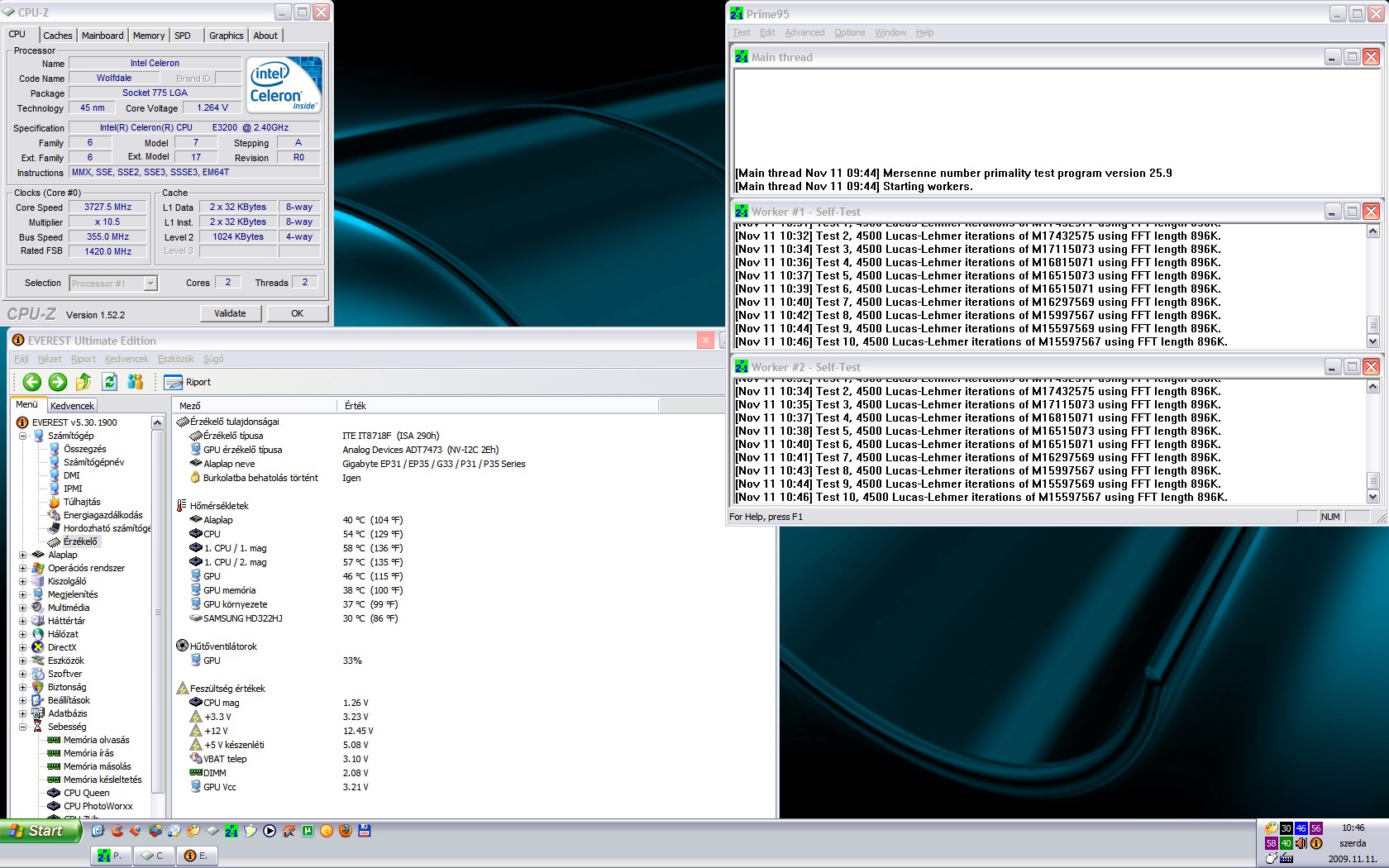
Task: Switch to Caches tab in CPU-Z
Action: [x=58, y=36]
